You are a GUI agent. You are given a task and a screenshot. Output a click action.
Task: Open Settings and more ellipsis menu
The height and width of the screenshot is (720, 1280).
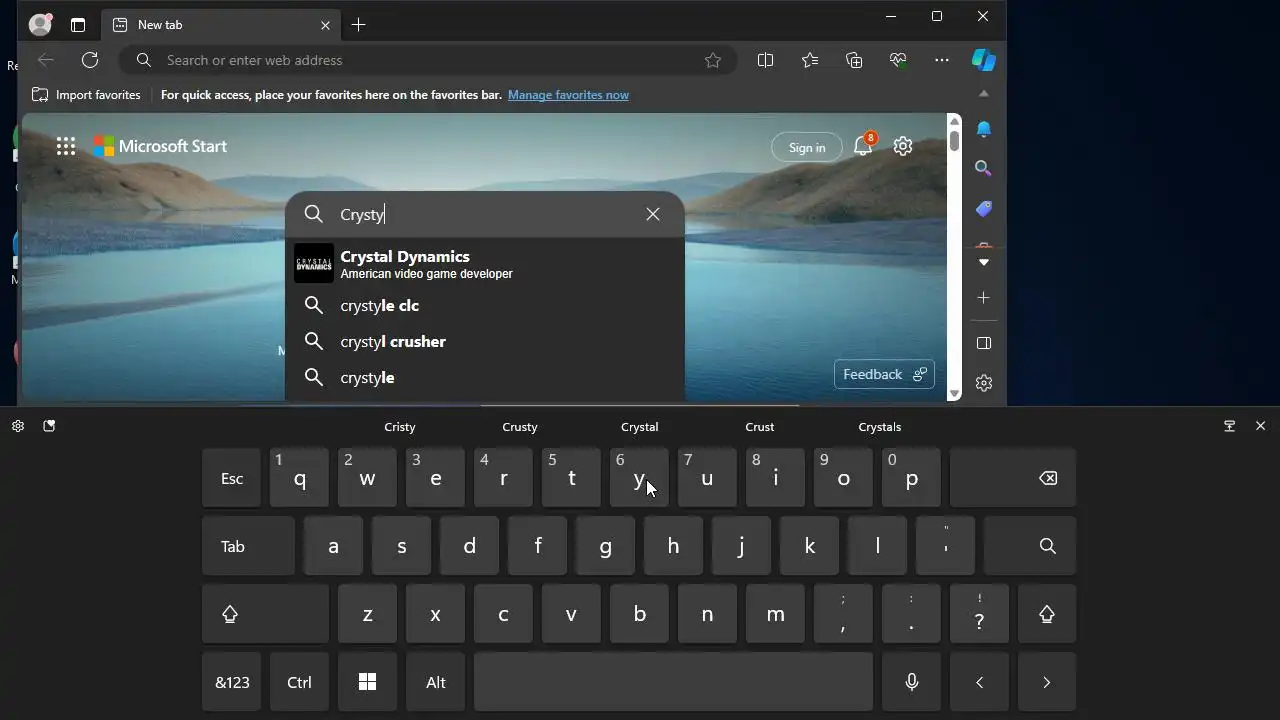942,60
